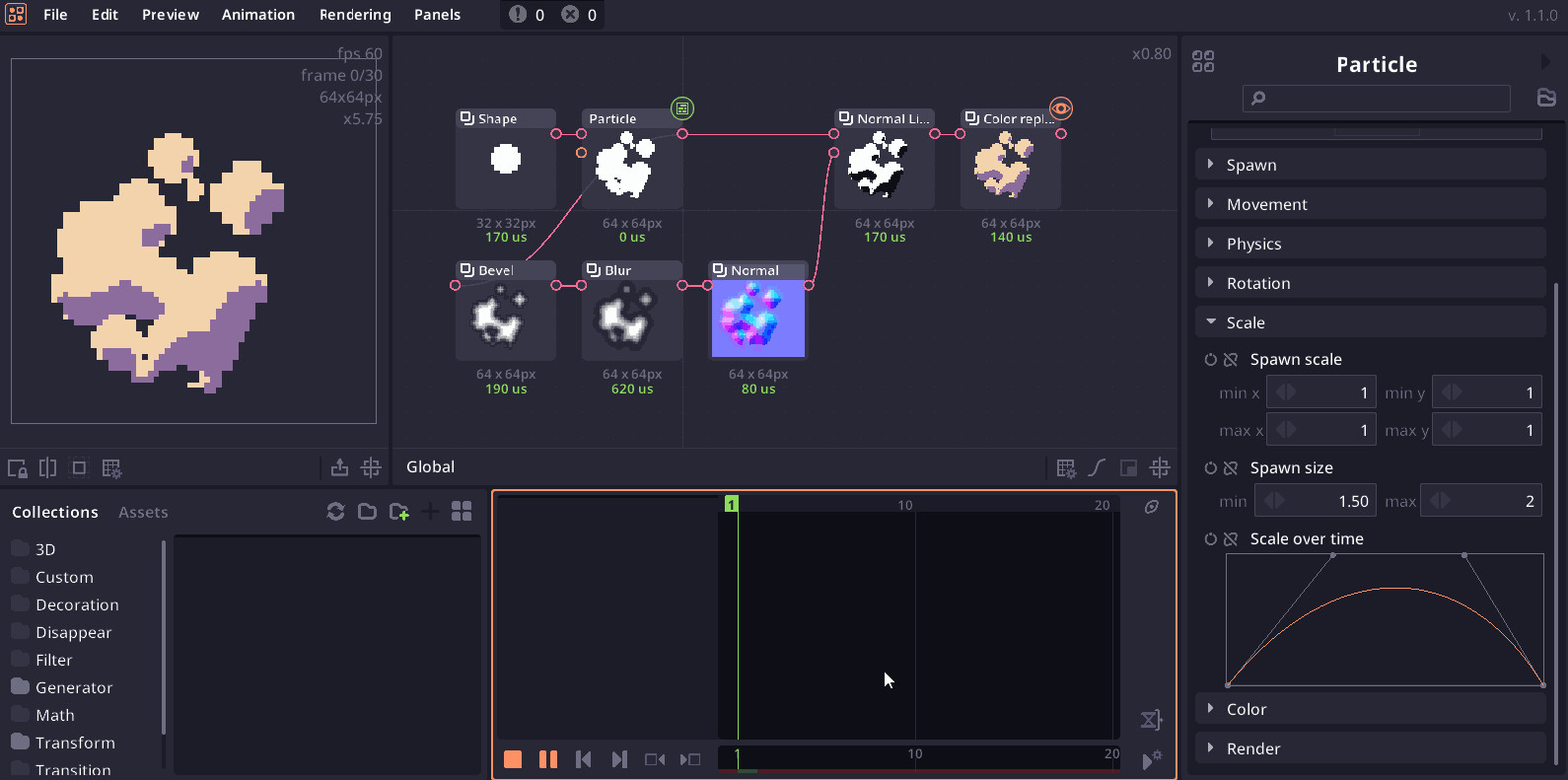The width and height of the screenshot is (1568, 780).
Task: Jump to the first animation frame
Action: click(x=584, y=759)
